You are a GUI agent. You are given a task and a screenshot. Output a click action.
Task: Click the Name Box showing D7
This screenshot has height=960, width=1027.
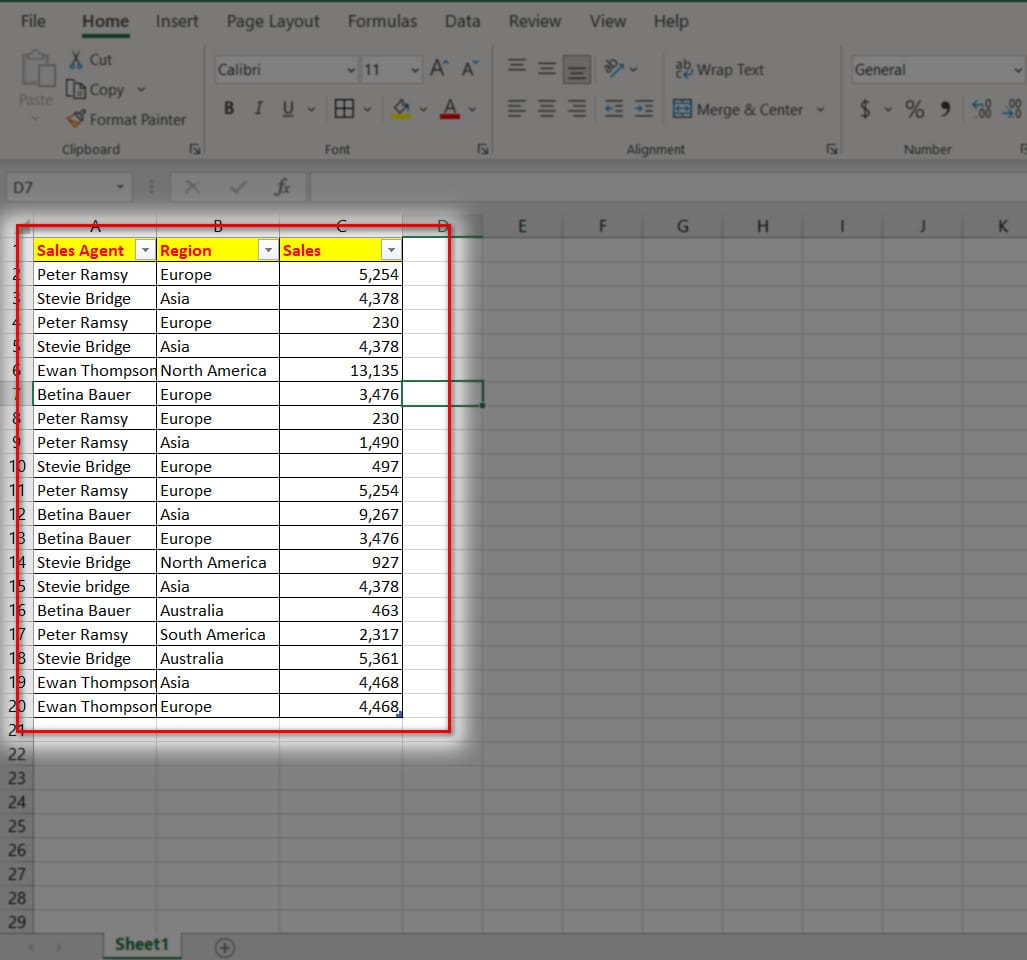(x=60, y=187)
